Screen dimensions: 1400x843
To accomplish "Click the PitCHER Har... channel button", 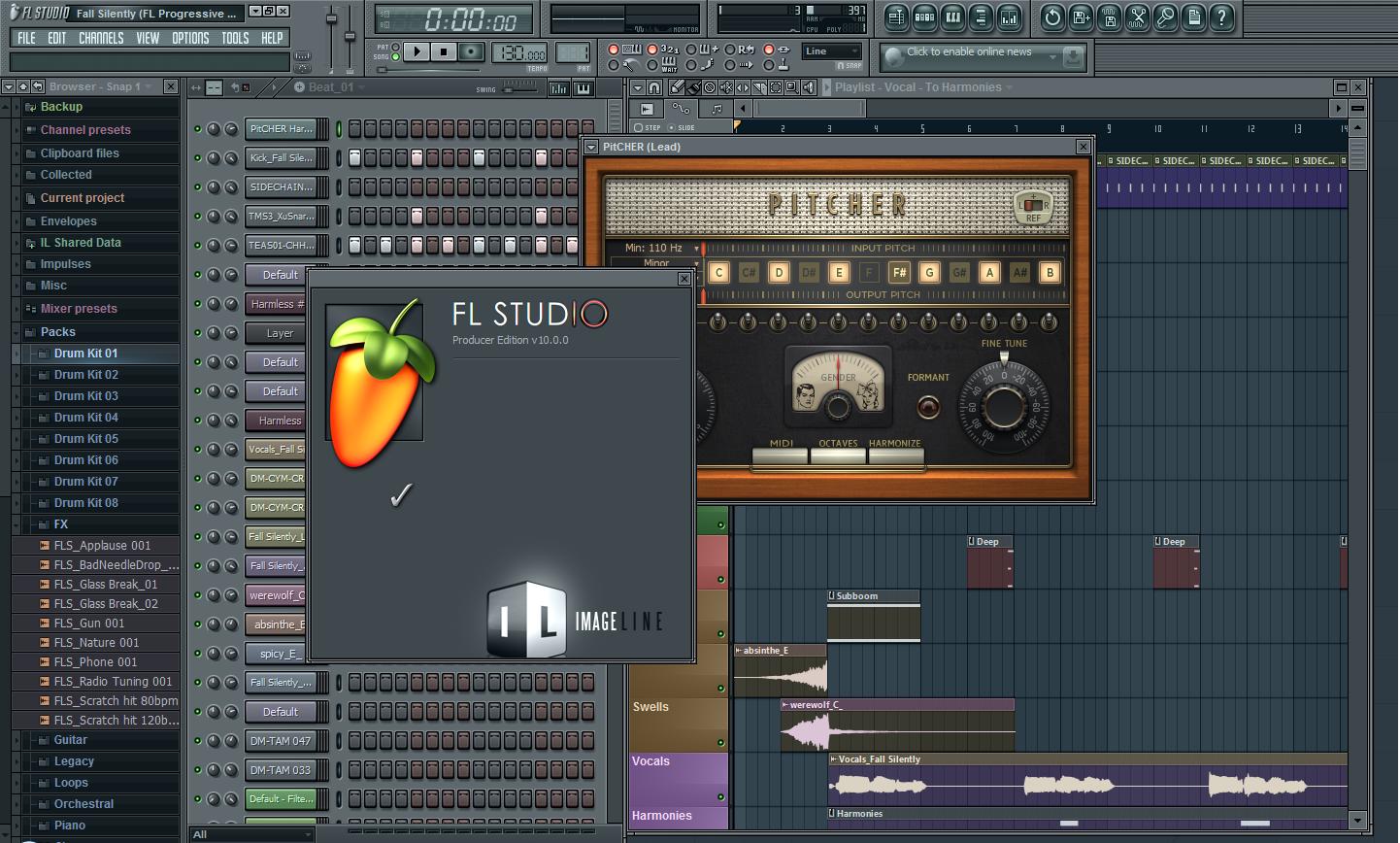I will point(282,128).
